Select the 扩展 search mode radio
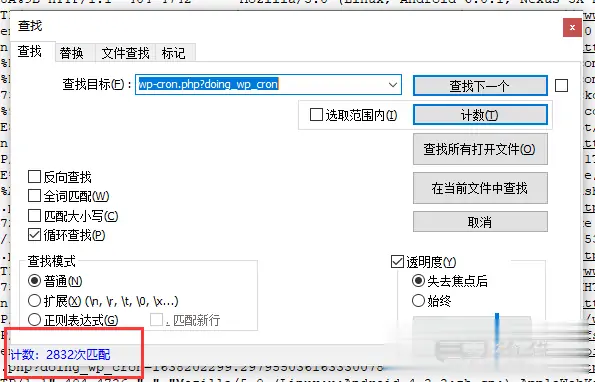Screen dimensions: 595x382 tap(35, 301)
